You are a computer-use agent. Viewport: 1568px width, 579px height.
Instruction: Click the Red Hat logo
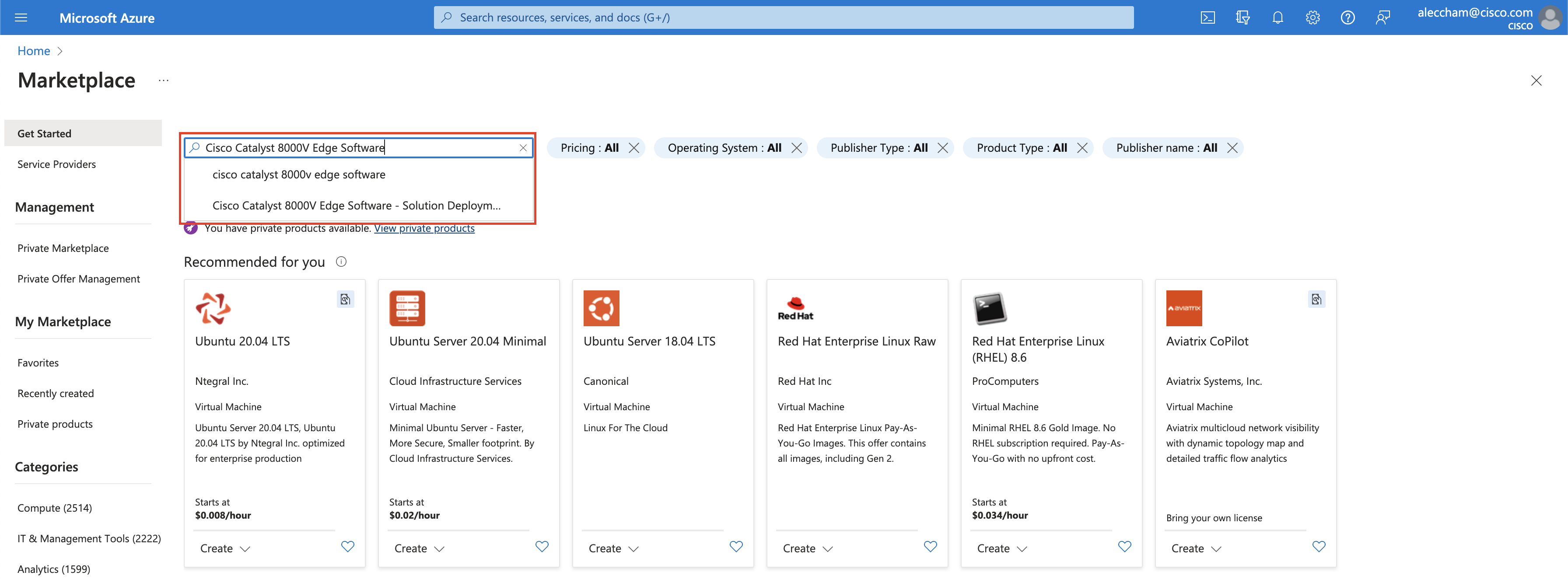[x=795, y=308]
